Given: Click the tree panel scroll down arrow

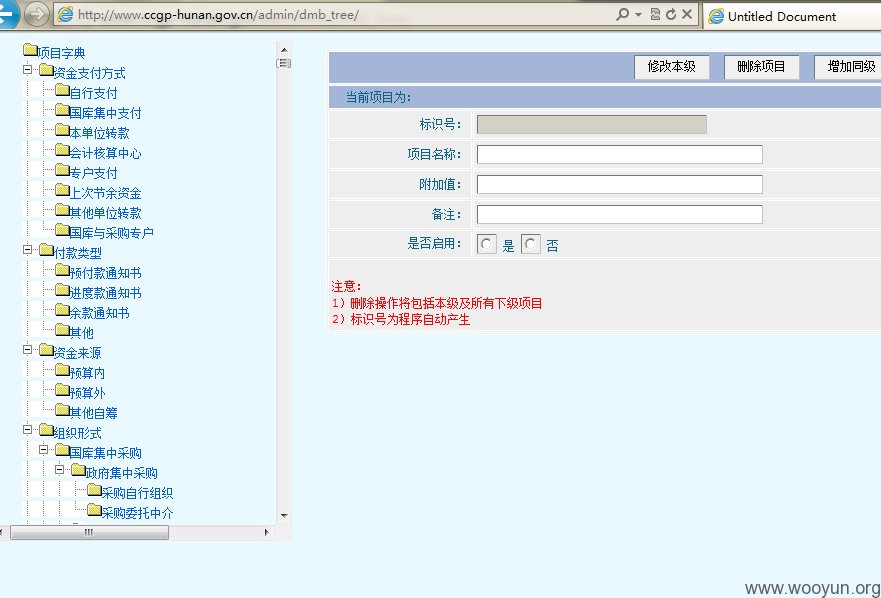Looking at the screenshot, I should 284,515.
